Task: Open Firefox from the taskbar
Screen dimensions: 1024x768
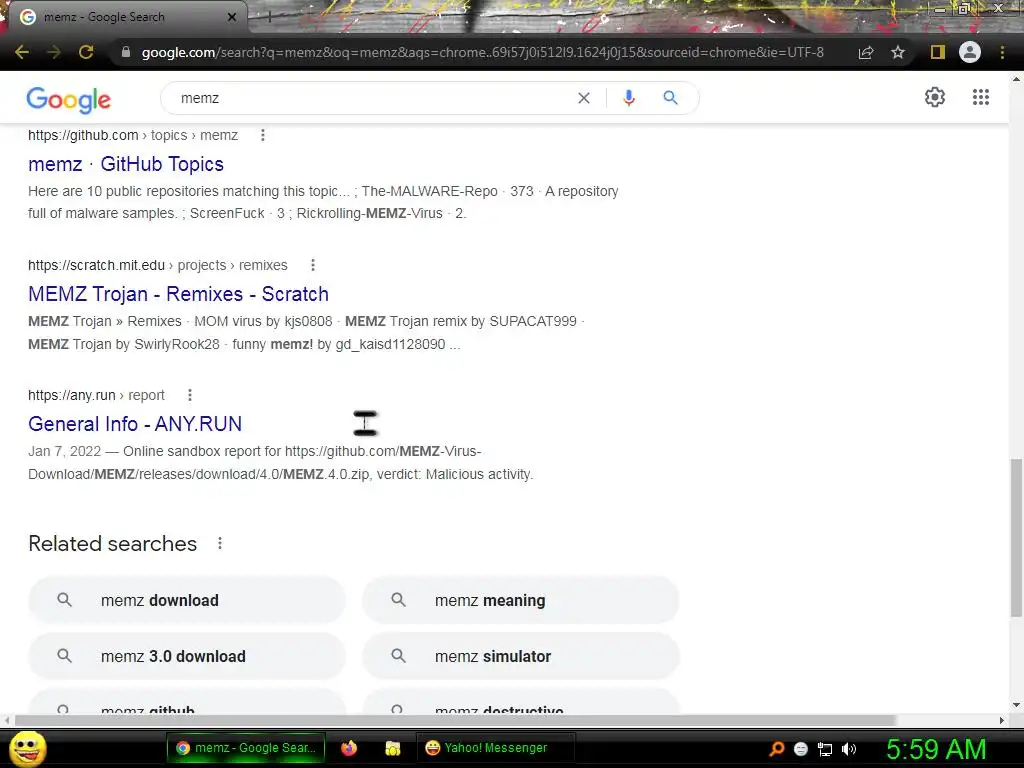Action: tap(349, 748)
